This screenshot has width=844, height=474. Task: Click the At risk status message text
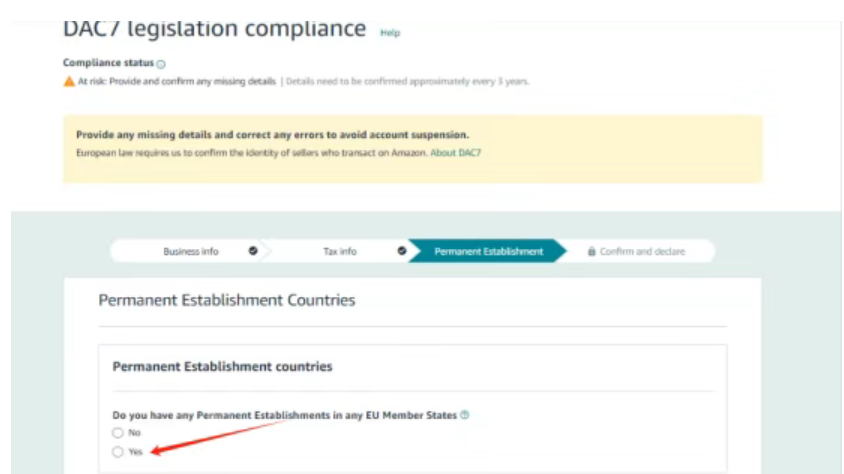coord(176,81)
